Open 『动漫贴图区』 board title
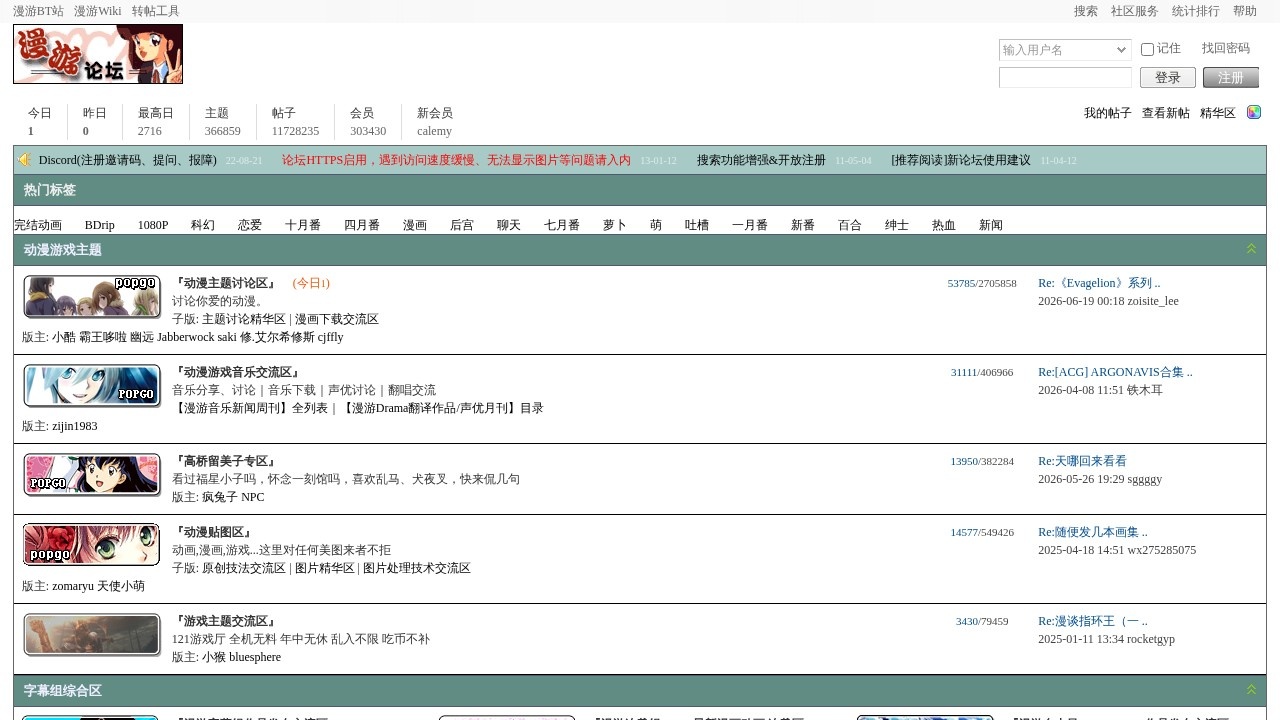The image size is (1280, 720). coord(213,532)
